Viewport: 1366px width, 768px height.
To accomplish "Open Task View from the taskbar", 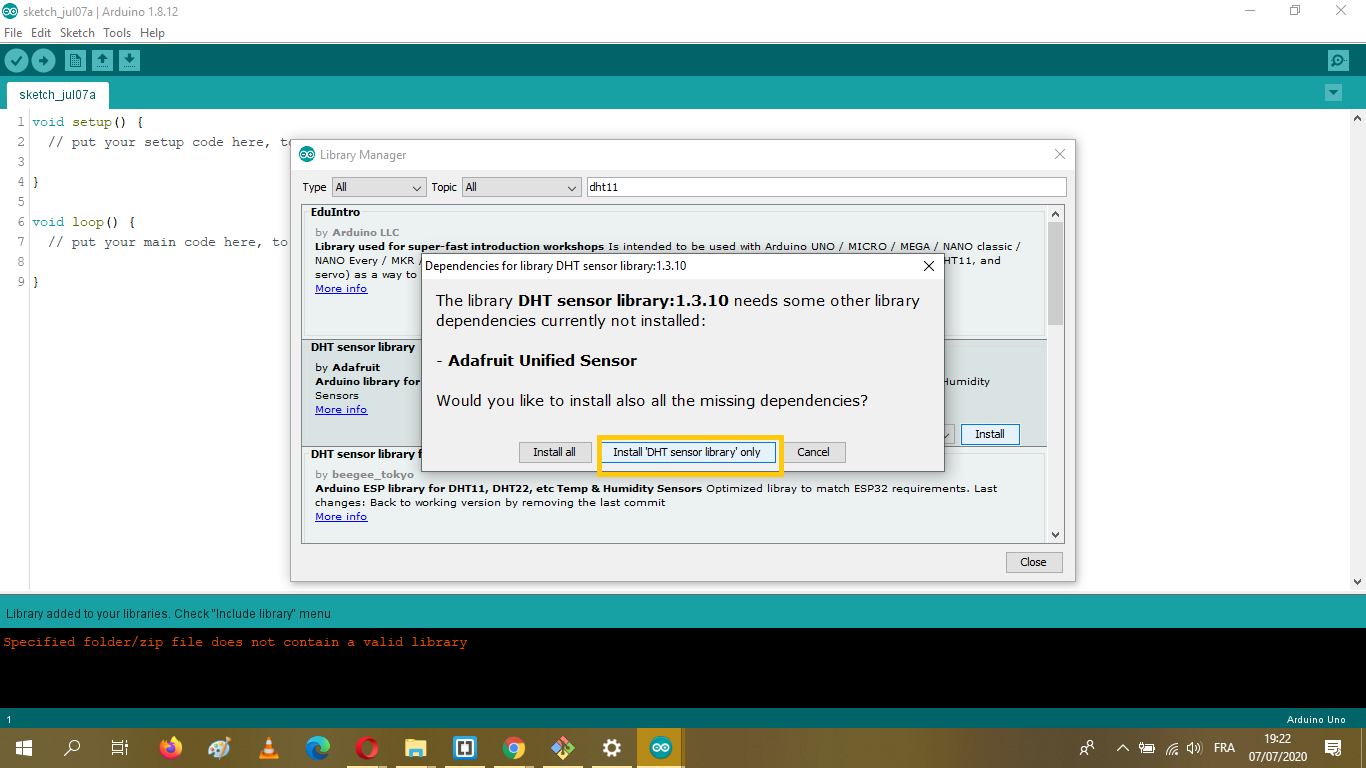I will (x=119, y=748).
